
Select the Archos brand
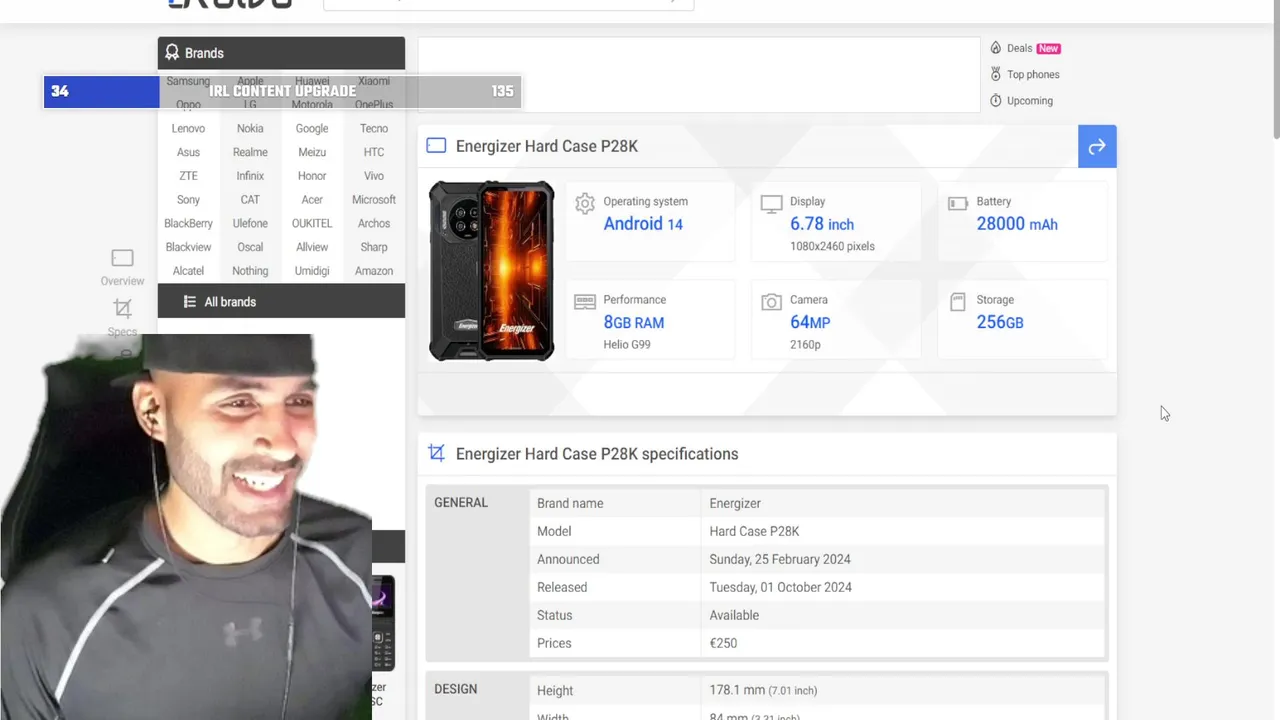pyautogui.click(x=374, y=224)
